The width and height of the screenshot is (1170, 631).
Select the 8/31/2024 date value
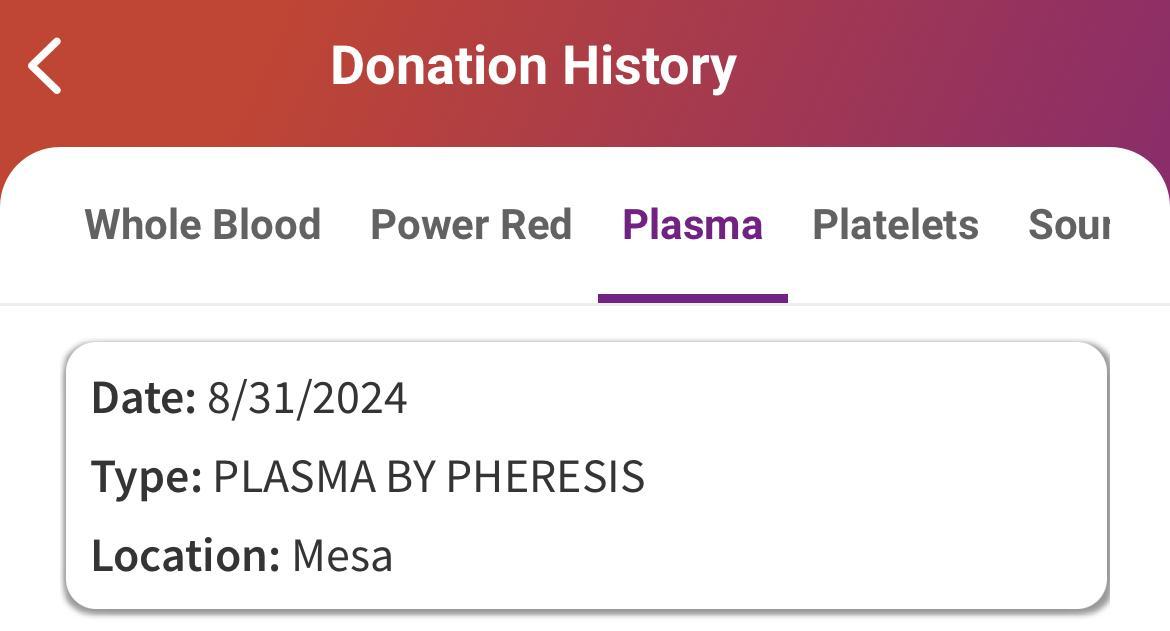coord(307,398)
